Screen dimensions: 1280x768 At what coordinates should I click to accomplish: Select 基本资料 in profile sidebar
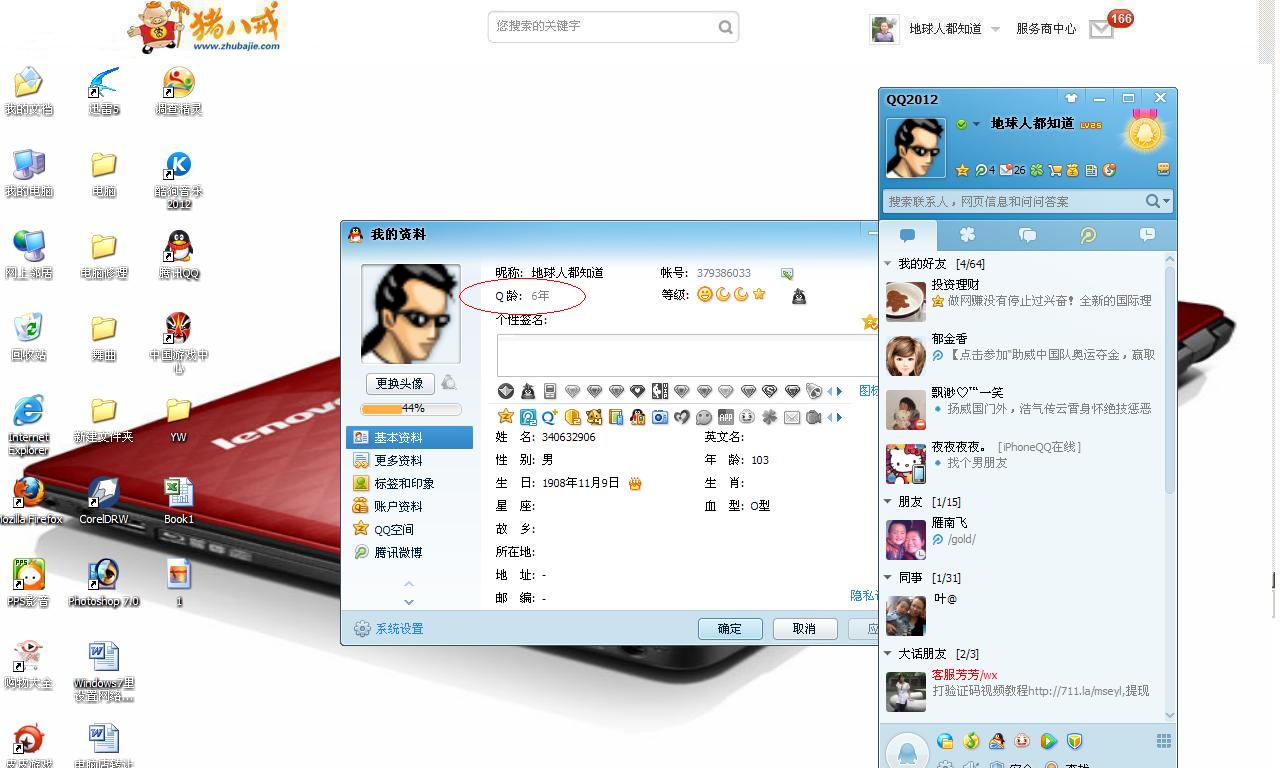[x=410, y=438]
